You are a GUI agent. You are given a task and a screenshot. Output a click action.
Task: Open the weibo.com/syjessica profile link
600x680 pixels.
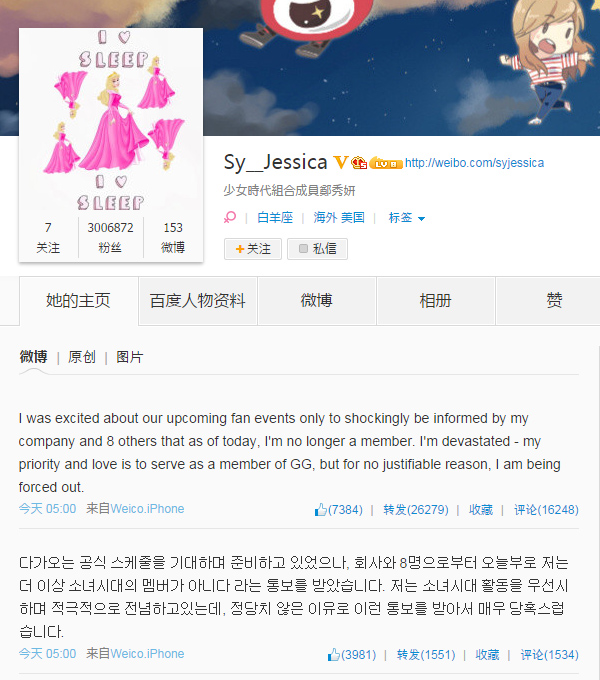(x=474, y=163)
